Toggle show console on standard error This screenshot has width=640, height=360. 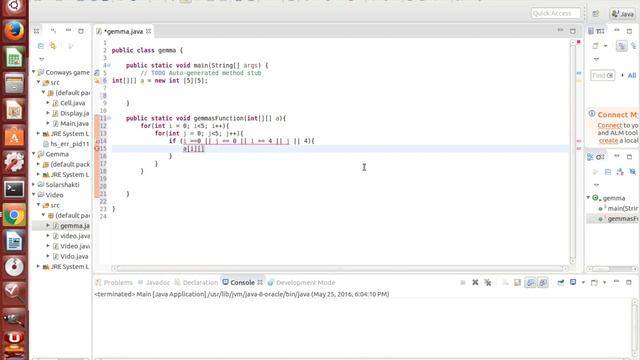point(543,282)
